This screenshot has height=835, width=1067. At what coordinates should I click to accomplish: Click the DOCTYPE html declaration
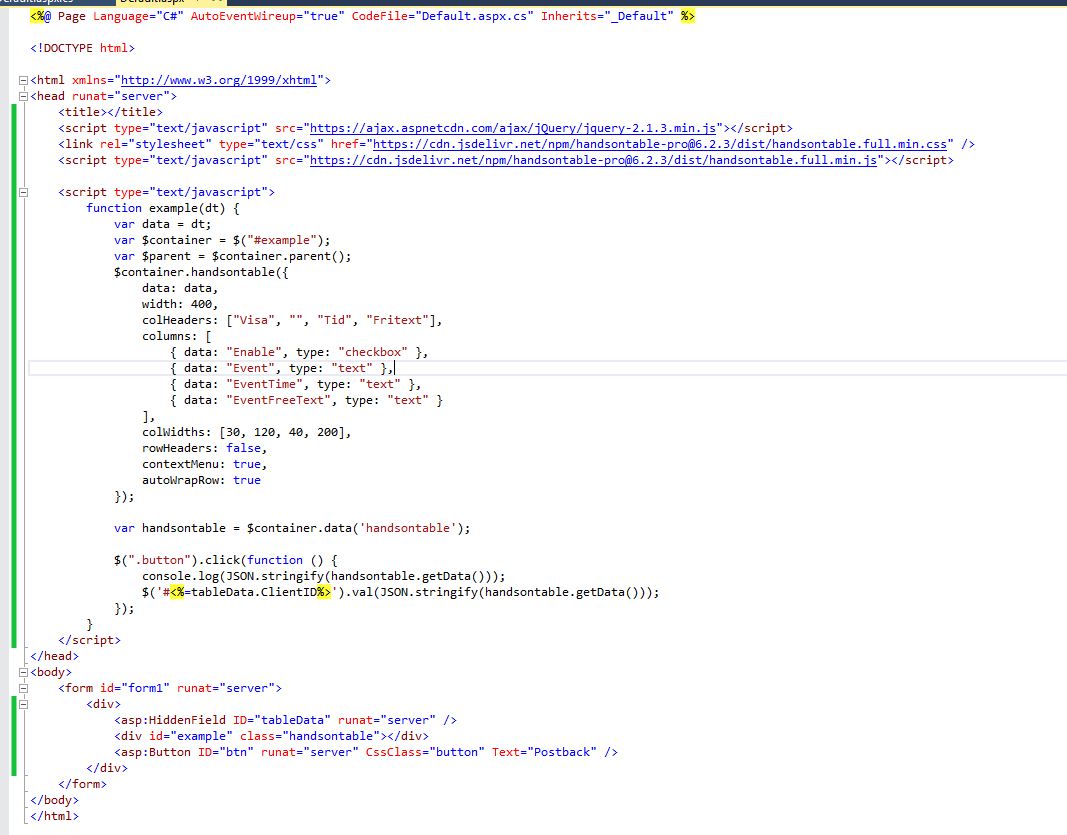click(82, 48)
